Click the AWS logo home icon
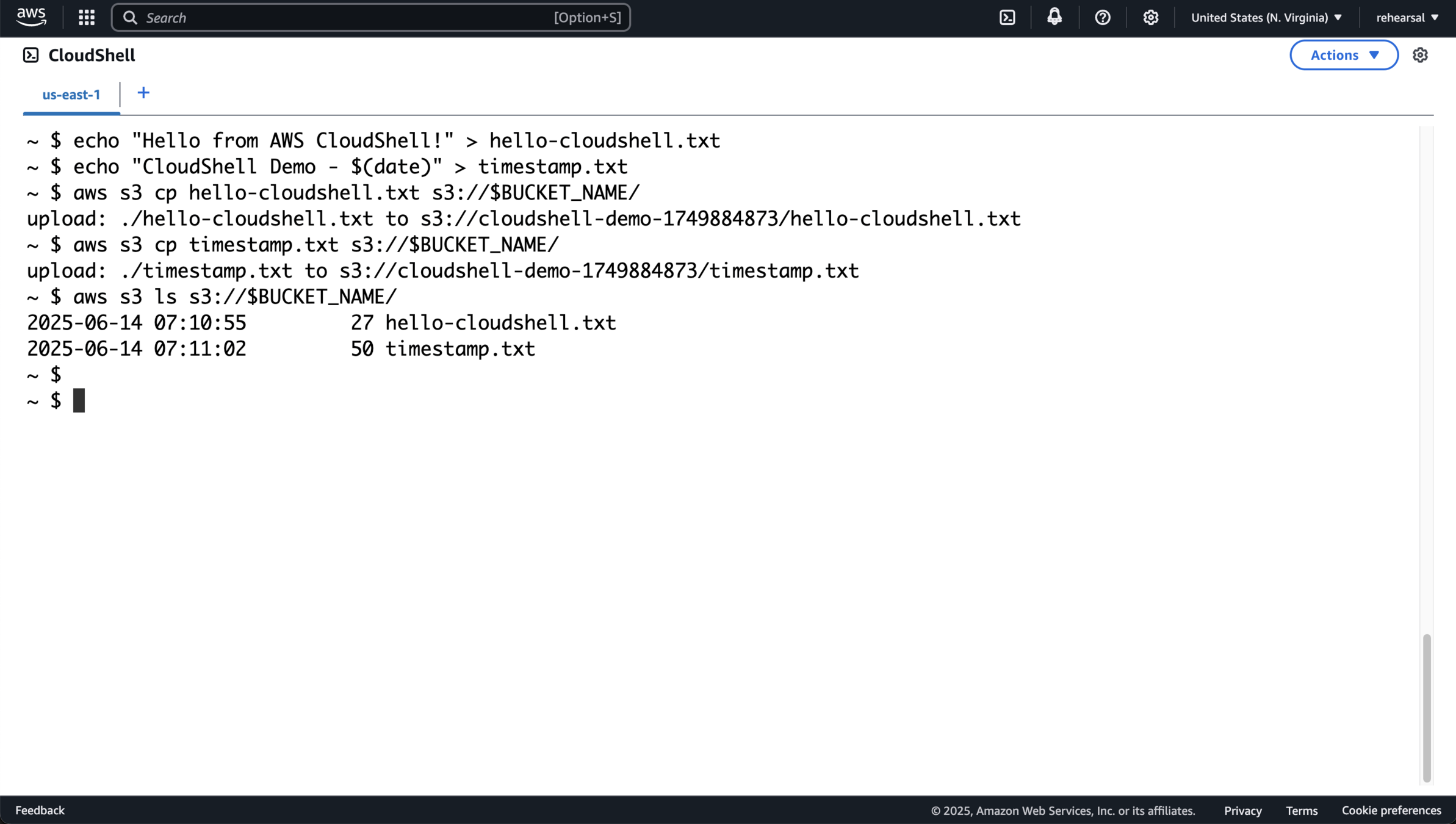The height and width of the screenshot is (824, 1456). pos(31,17)
